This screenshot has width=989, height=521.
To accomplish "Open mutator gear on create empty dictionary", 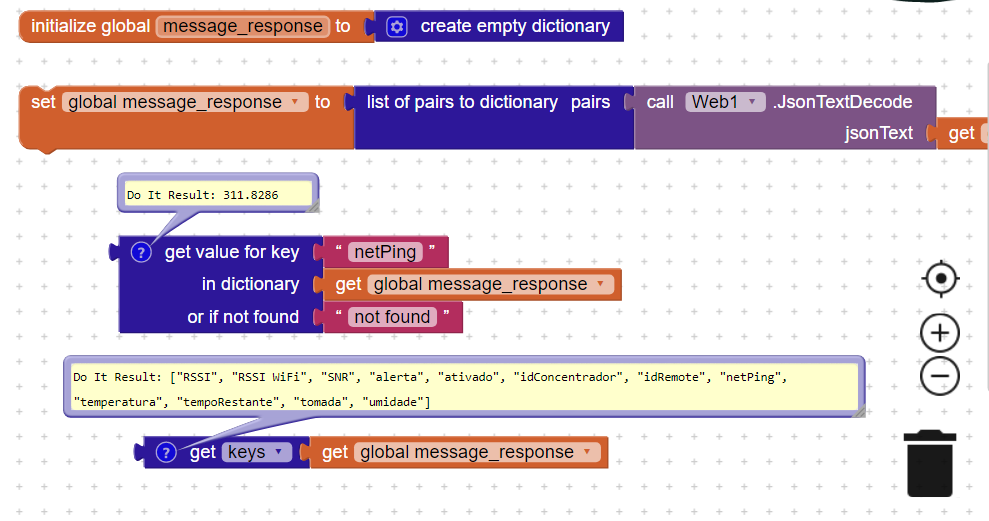I will (x=397, y=27).
